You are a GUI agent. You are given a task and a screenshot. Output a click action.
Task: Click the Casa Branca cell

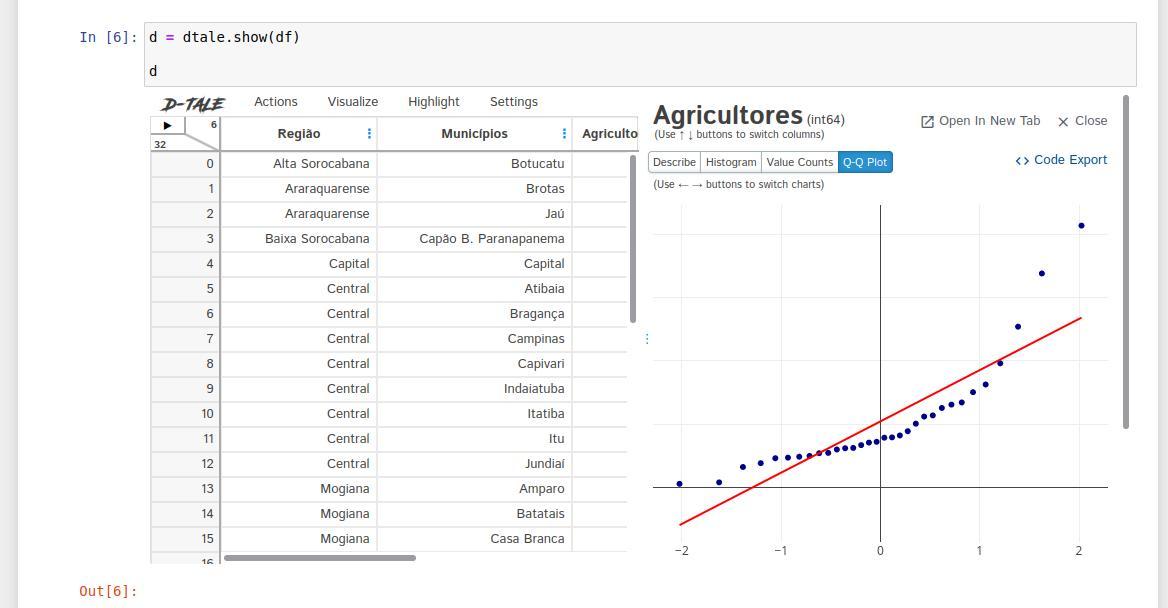[x=474, y=539]
